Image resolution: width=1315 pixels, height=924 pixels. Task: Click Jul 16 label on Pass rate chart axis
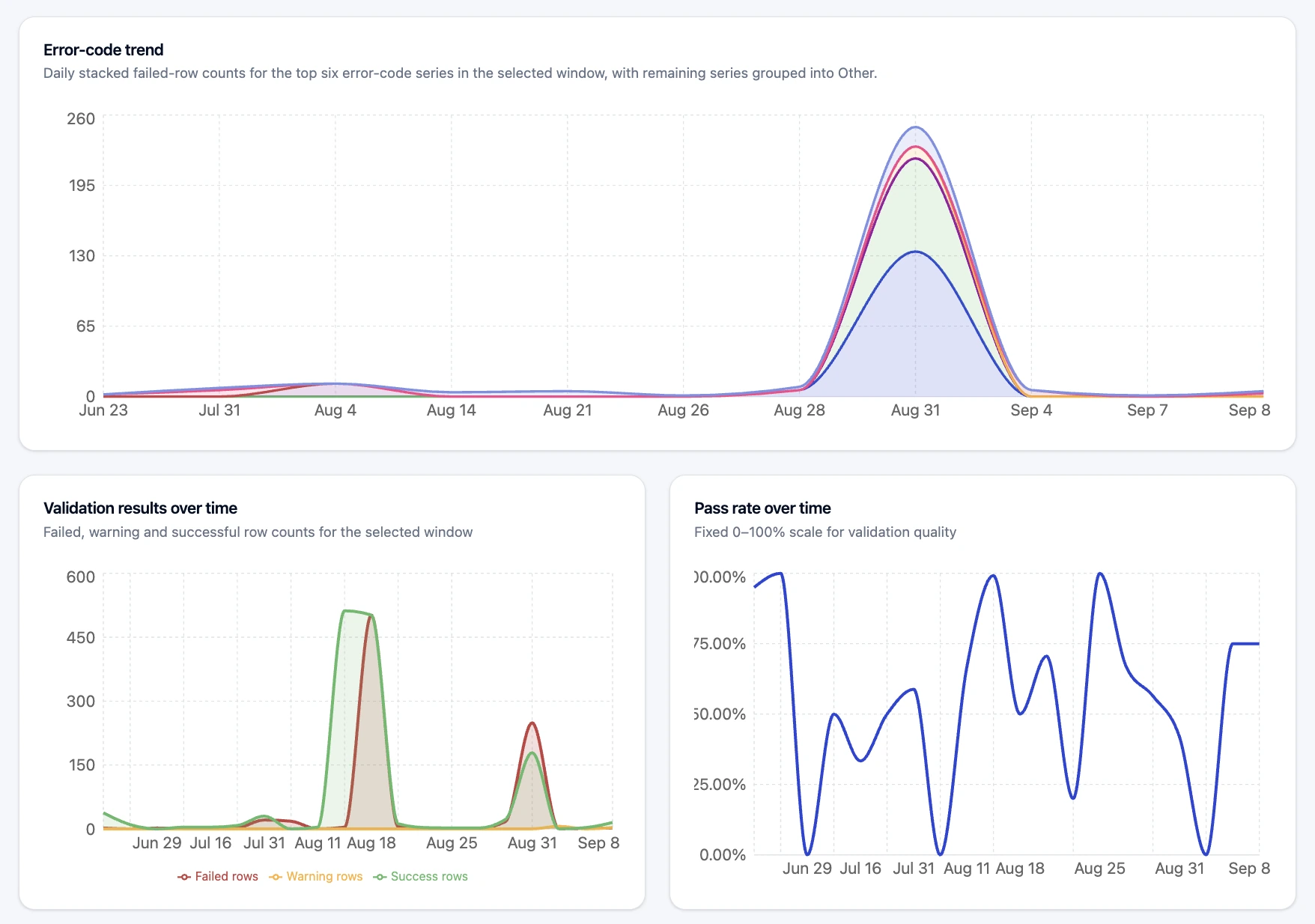coord(860,868)
